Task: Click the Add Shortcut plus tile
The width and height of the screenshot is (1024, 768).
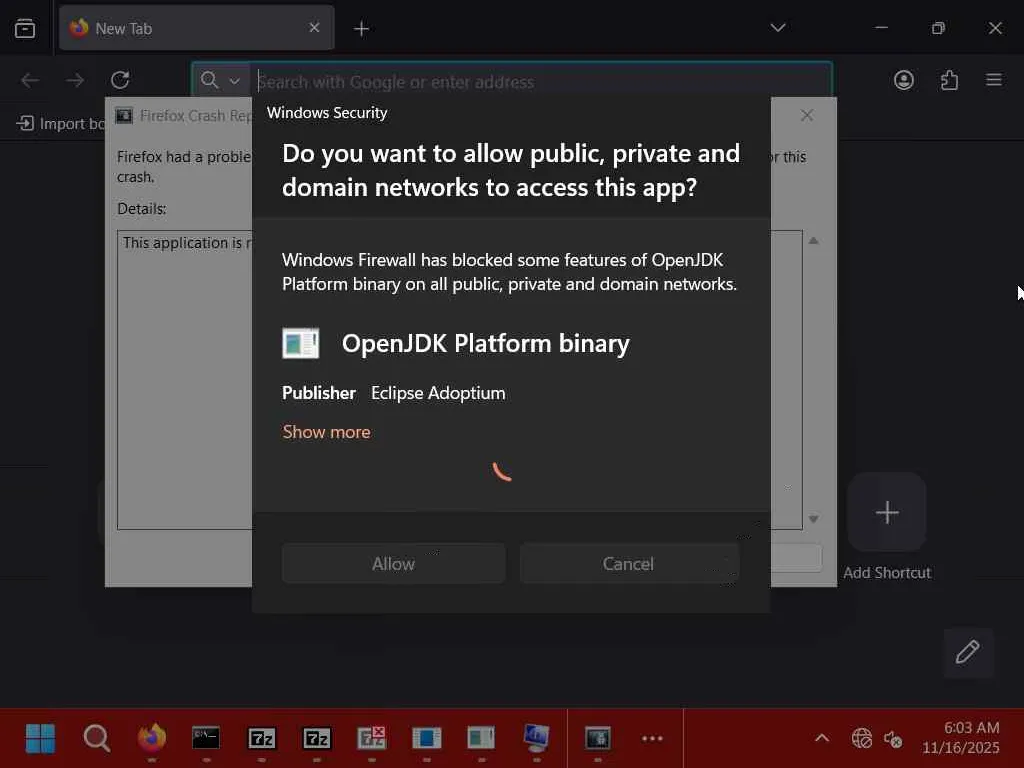Action: click(x=887, y=512)
